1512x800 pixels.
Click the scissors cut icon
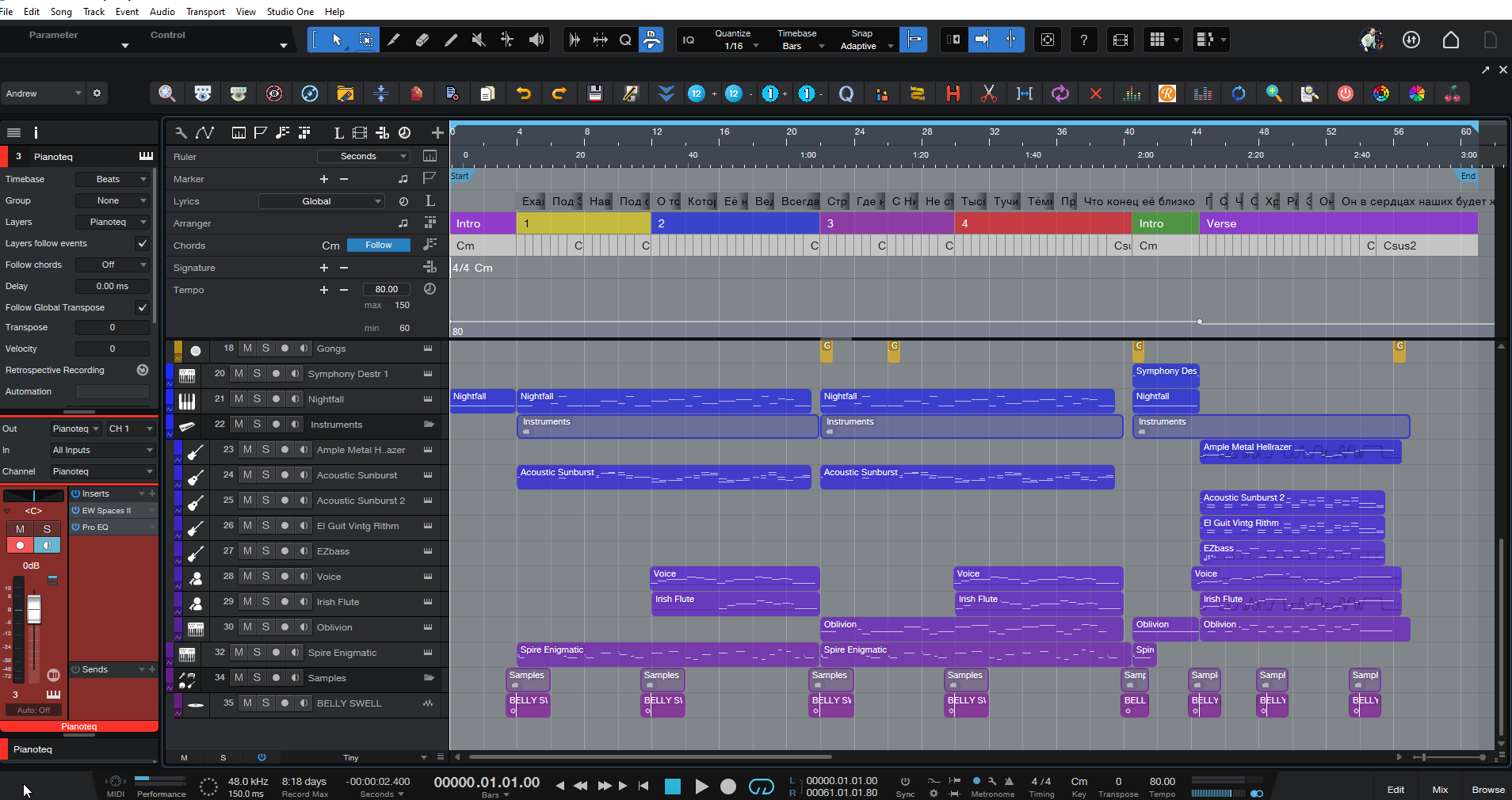(988, 93)
